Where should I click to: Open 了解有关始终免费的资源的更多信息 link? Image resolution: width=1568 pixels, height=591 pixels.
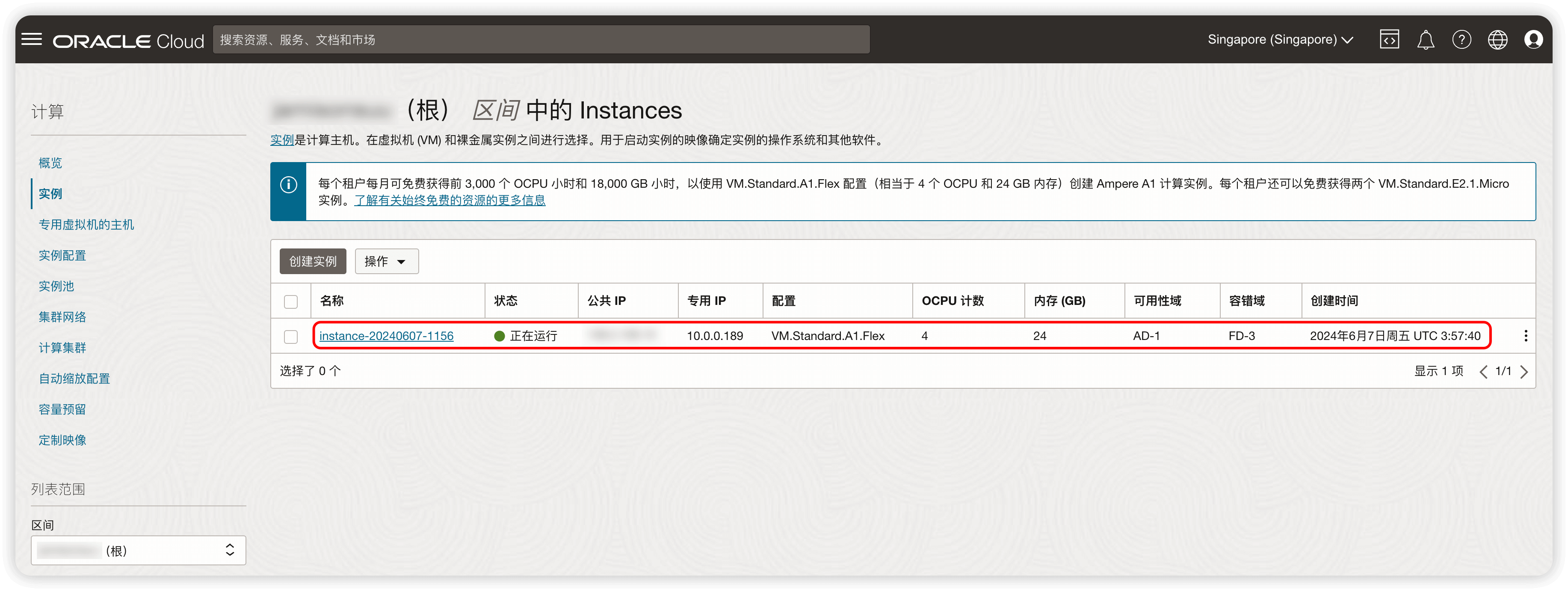point(450,200)
